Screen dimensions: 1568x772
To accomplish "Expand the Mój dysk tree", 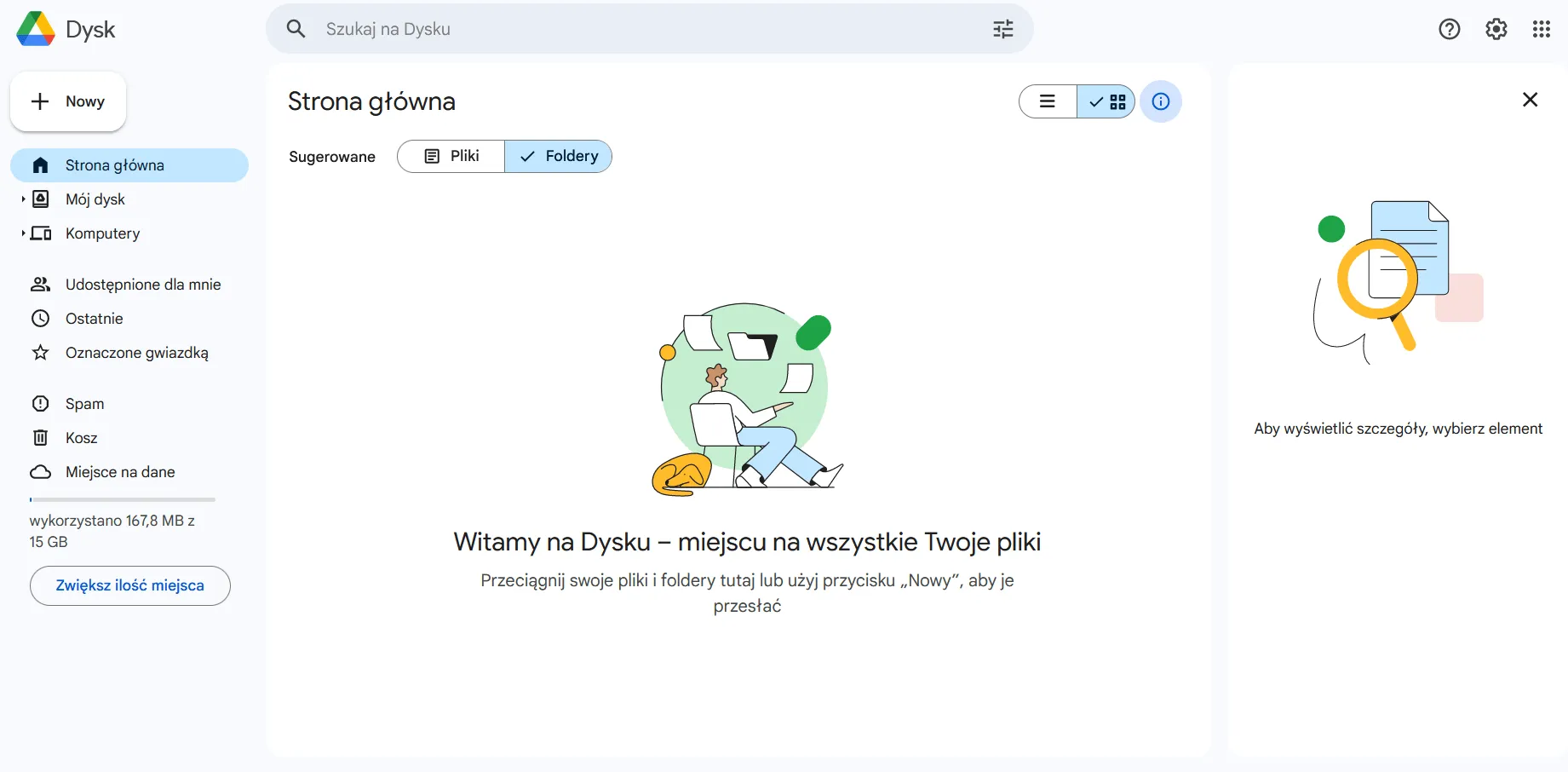I will pos(23,199).
